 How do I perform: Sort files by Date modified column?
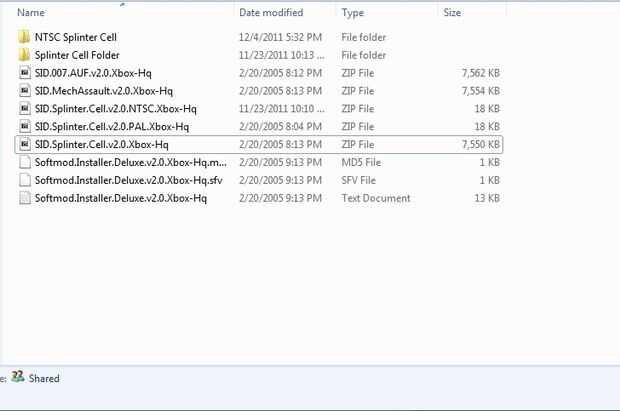(x=271, y=13)
